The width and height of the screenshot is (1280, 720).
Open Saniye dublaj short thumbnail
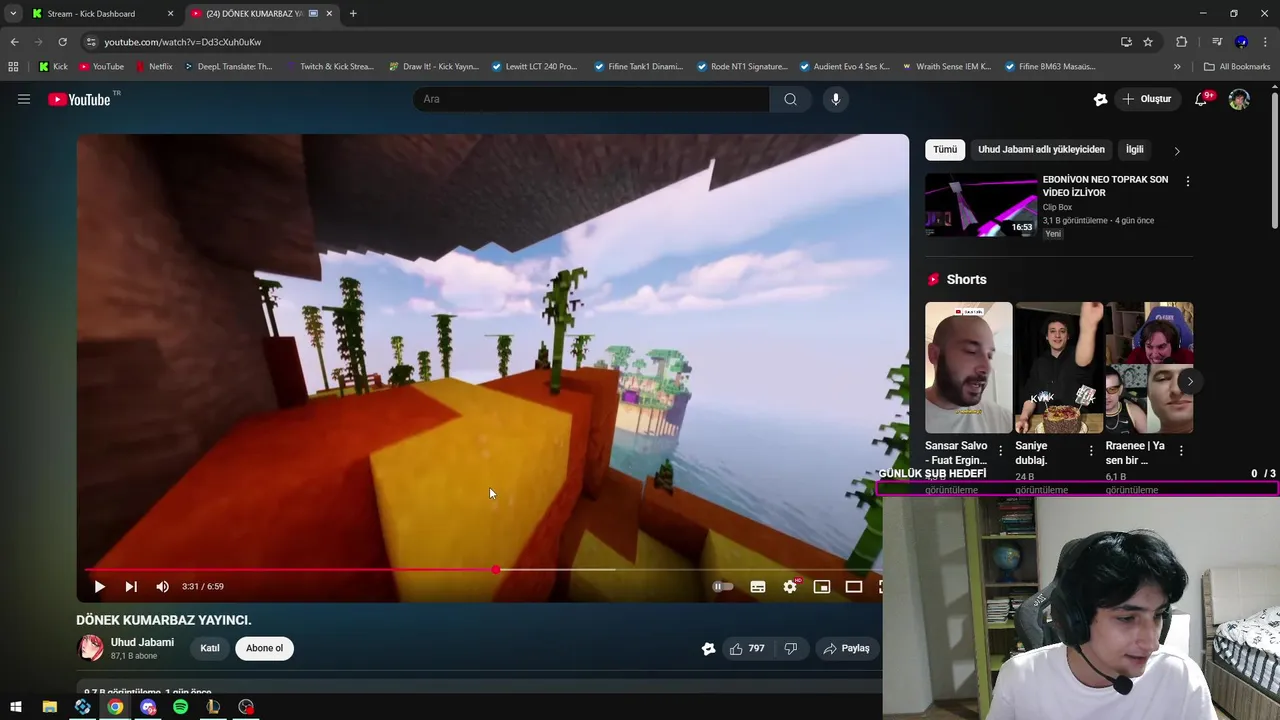click(1059, 367)
